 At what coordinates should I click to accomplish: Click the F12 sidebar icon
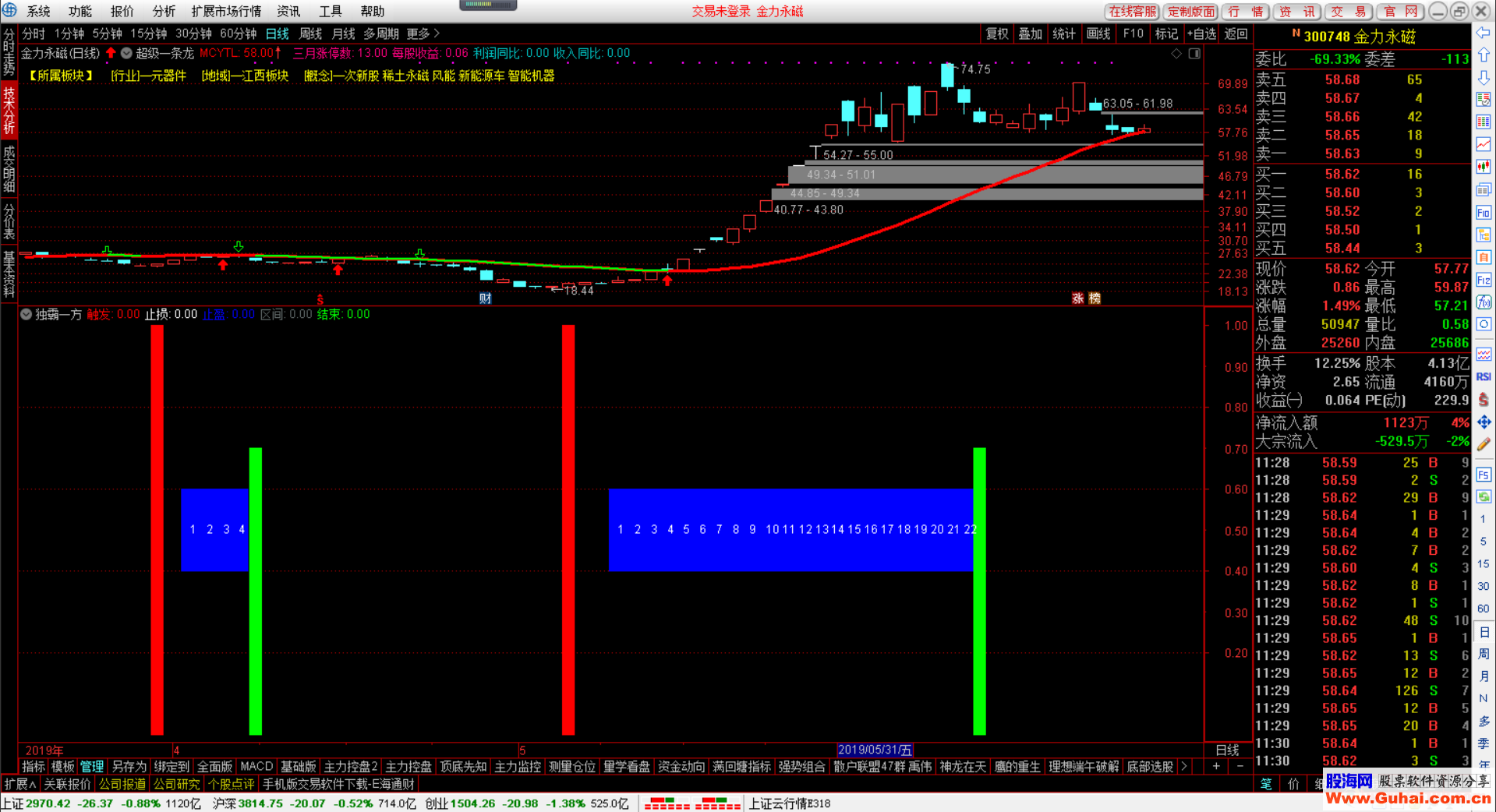point(1483,280)
